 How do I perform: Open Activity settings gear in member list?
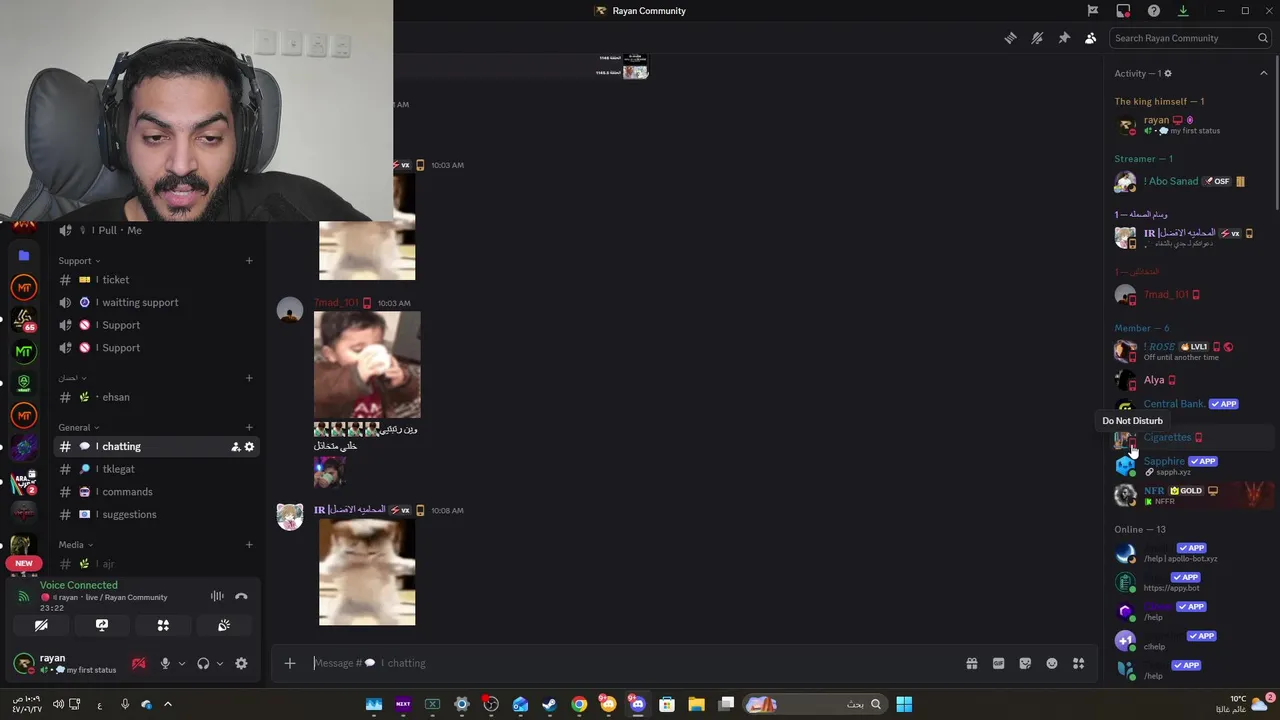[1168, 74]
